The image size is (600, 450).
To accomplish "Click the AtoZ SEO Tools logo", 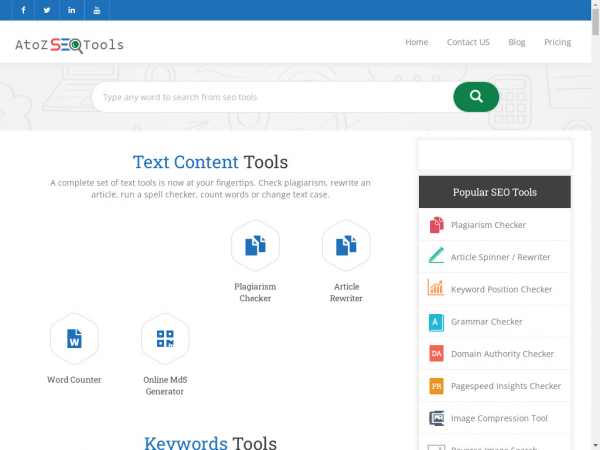I will tap(69, 45).
